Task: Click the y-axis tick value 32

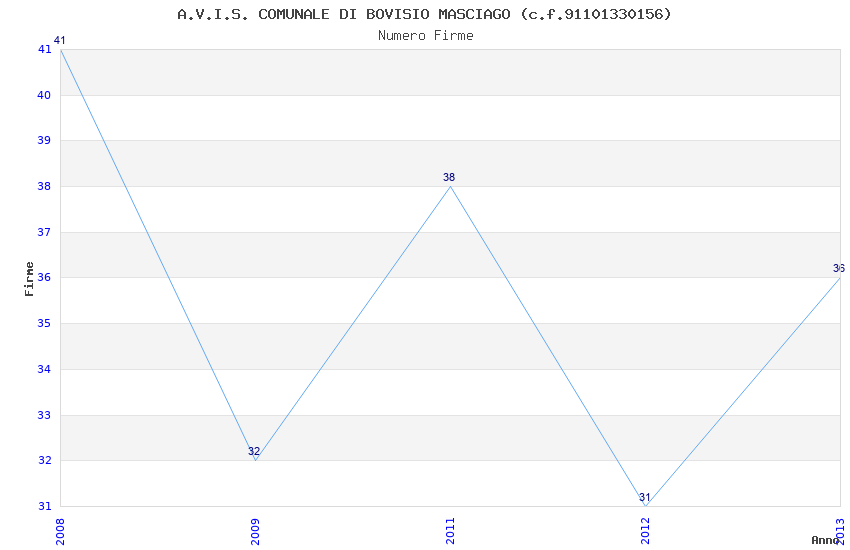Action: click(44, 461)
